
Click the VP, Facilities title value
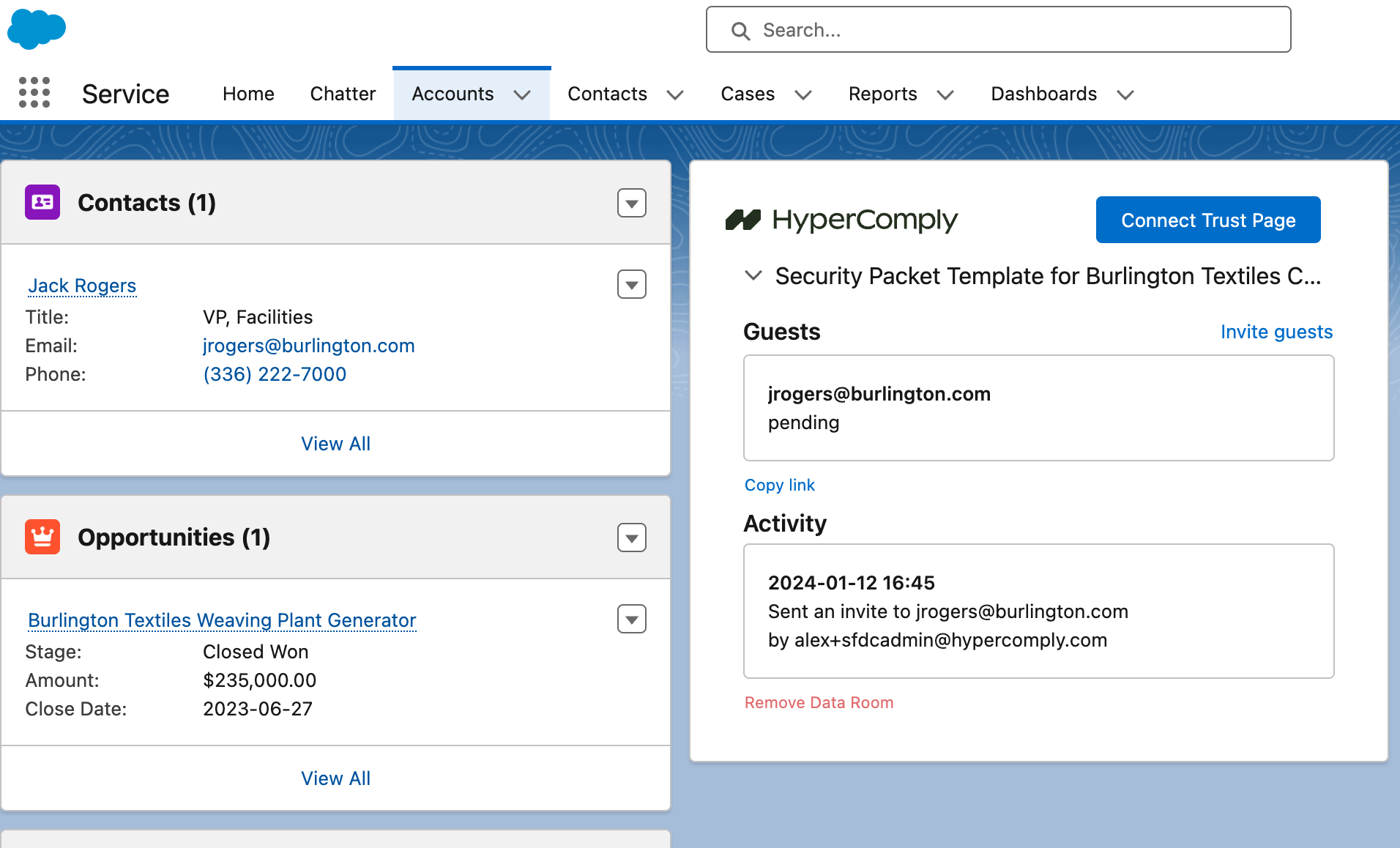[258, 317]
